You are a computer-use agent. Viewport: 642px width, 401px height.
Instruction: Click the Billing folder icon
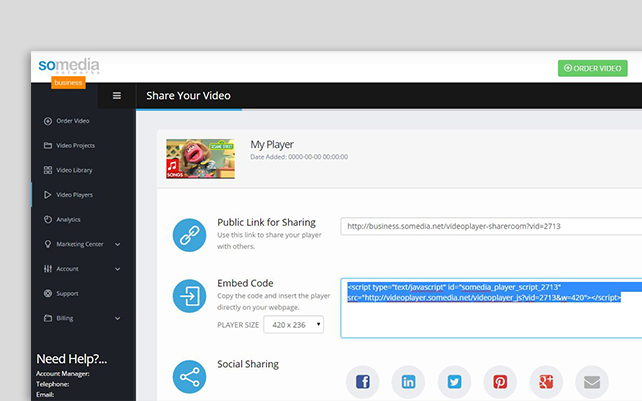pyautogui.click(x=48, y=318)
